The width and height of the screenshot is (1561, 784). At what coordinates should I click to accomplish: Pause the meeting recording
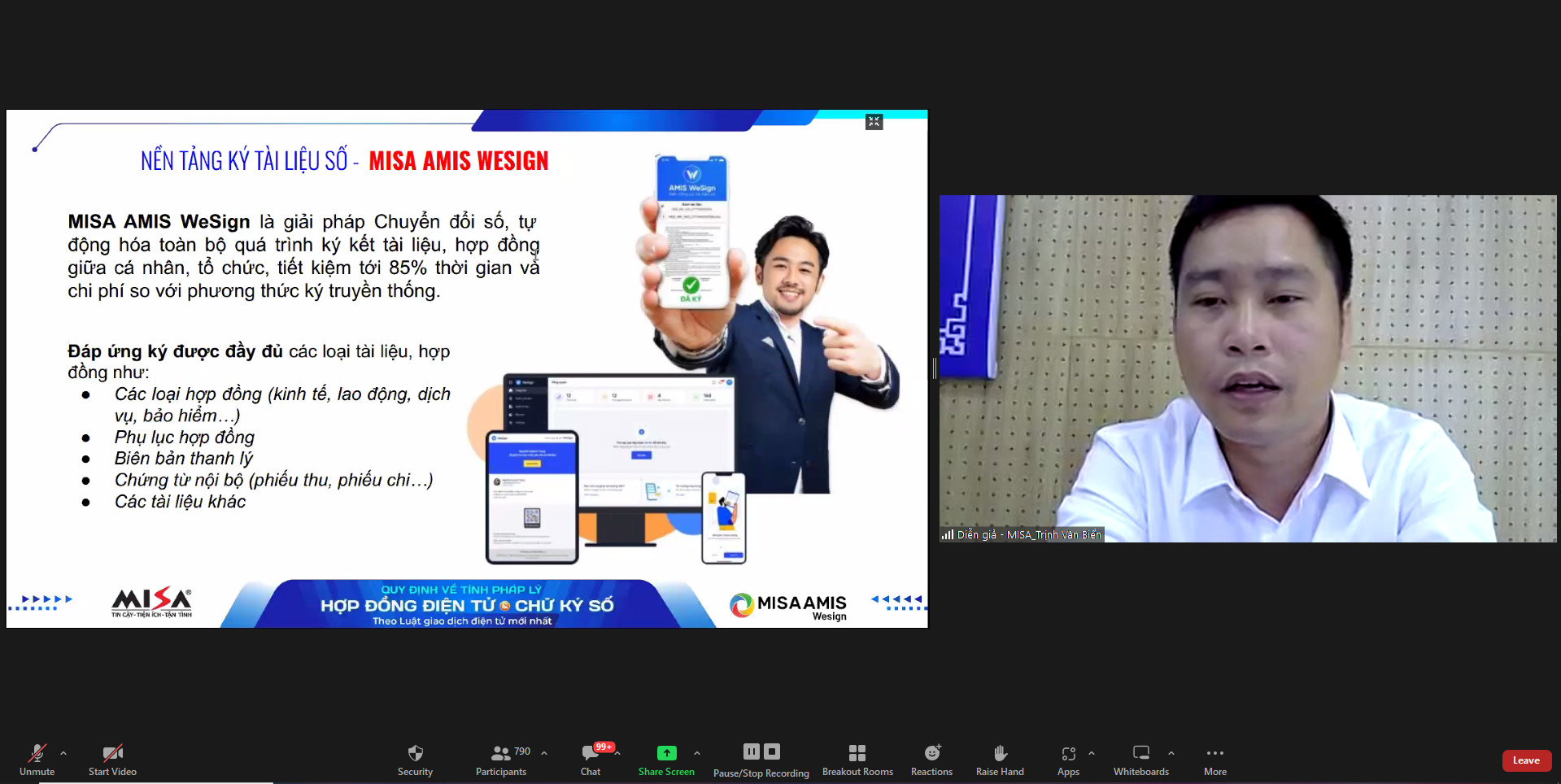pos(751,751)
